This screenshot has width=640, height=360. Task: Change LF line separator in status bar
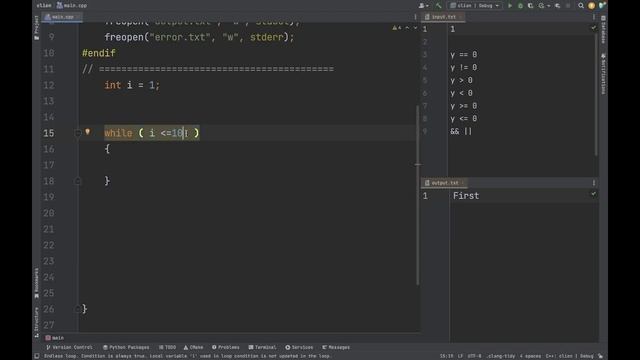(x=460, y=356)
